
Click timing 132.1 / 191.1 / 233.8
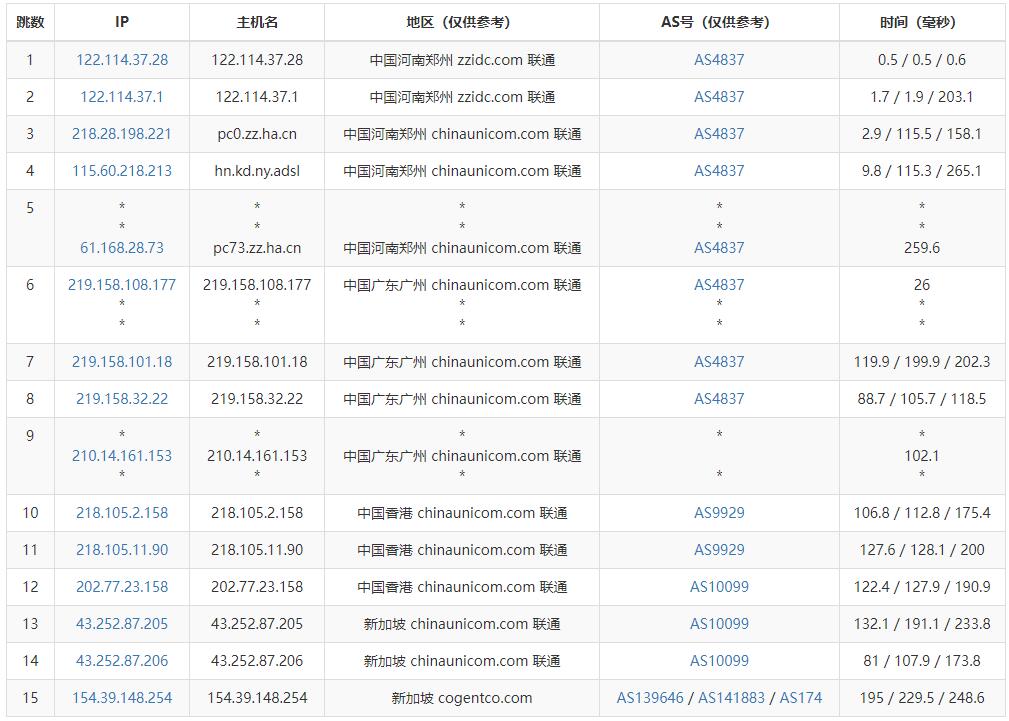pyautogui.click(x=921, y=624)
